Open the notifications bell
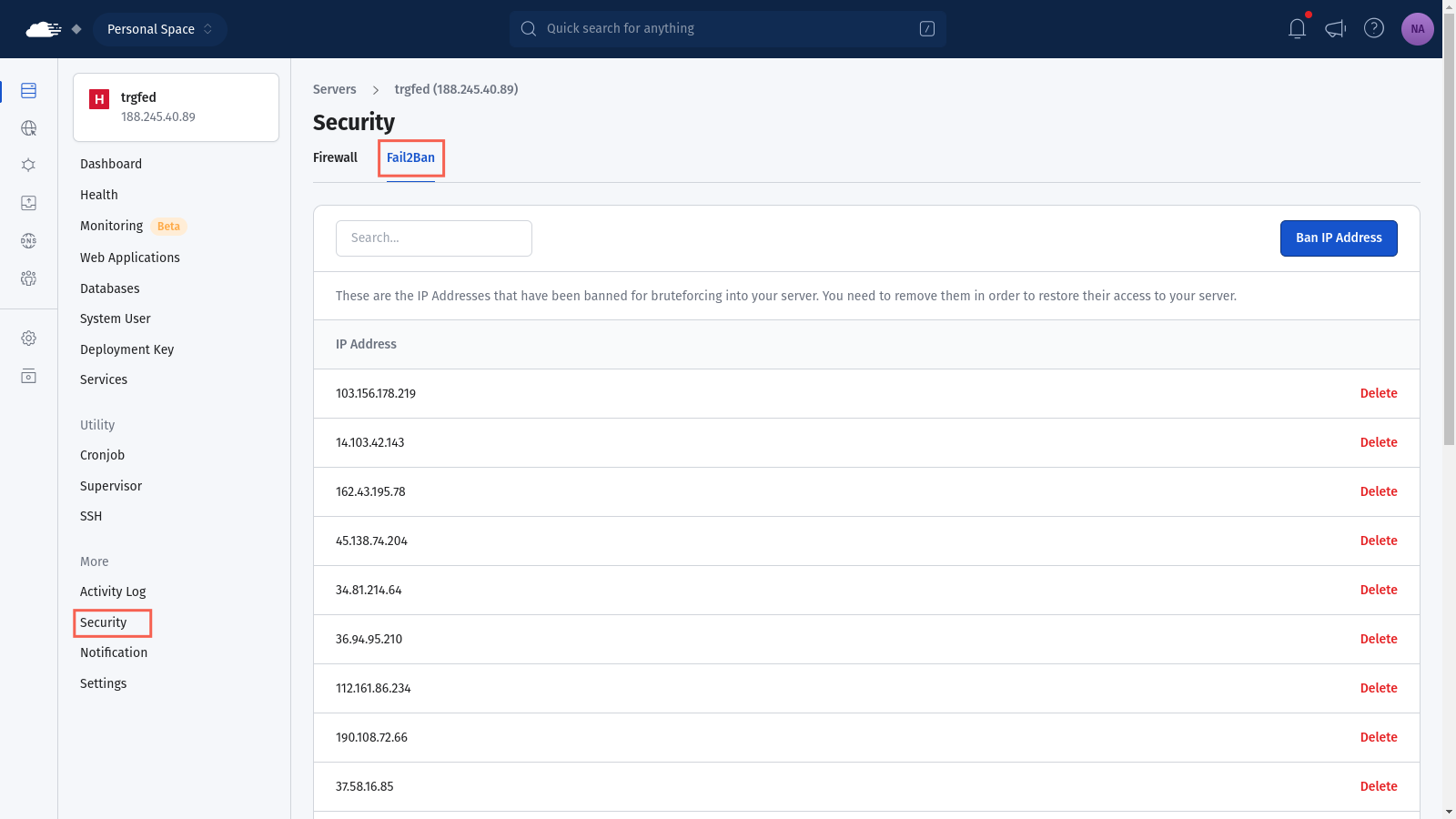 pos(1297,29)
